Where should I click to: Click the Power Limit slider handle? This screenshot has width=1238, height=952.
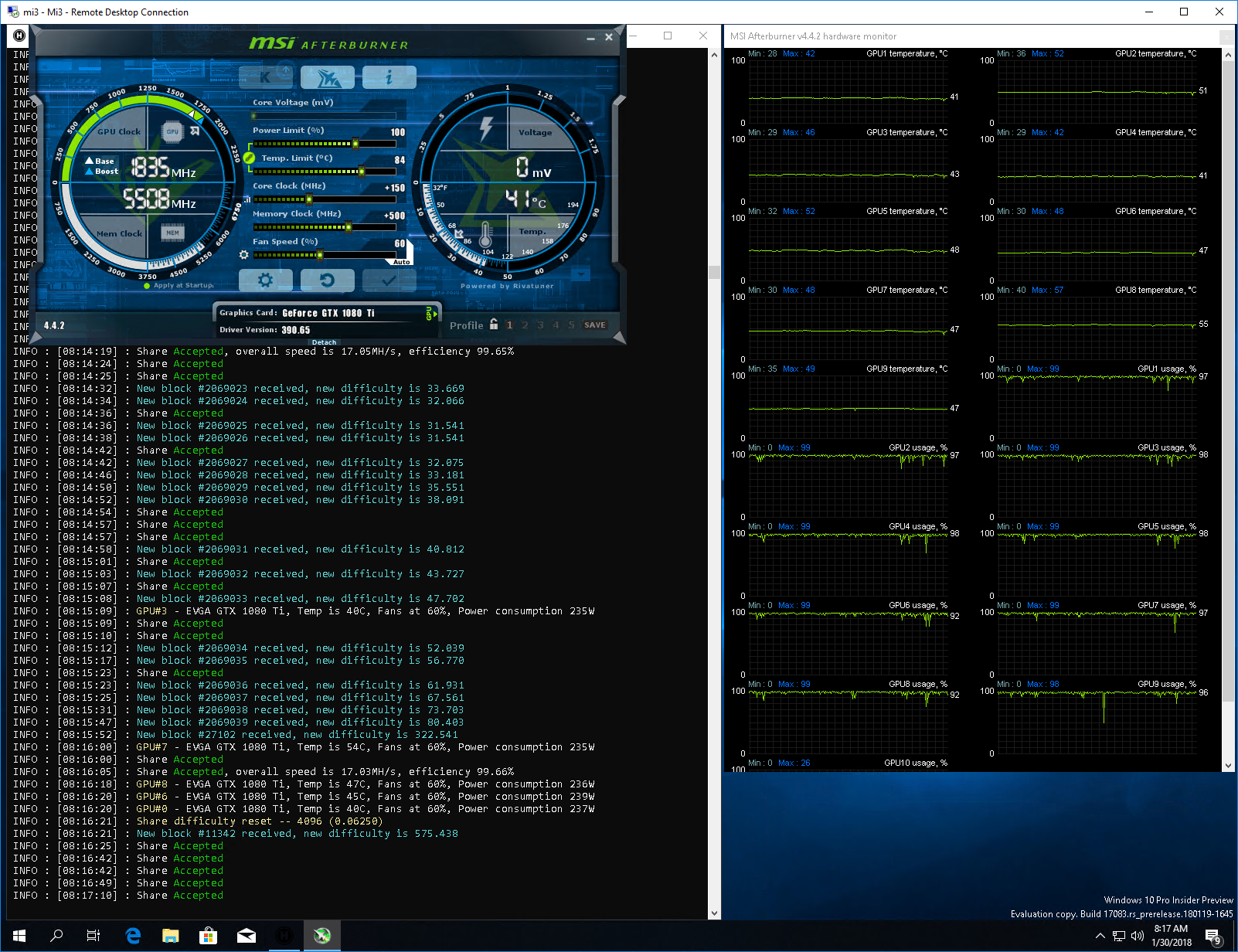tap(355, 144)
